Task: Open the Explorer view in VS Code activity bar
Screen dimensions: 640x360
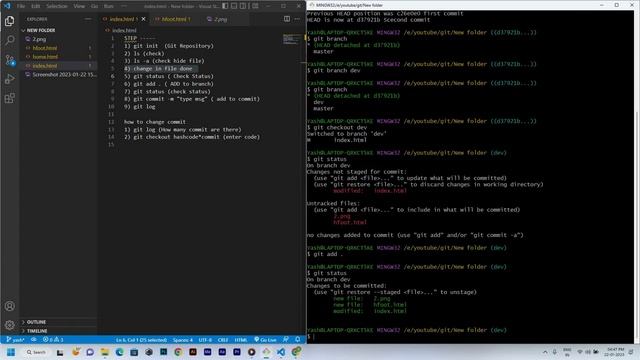Action: 9,21
